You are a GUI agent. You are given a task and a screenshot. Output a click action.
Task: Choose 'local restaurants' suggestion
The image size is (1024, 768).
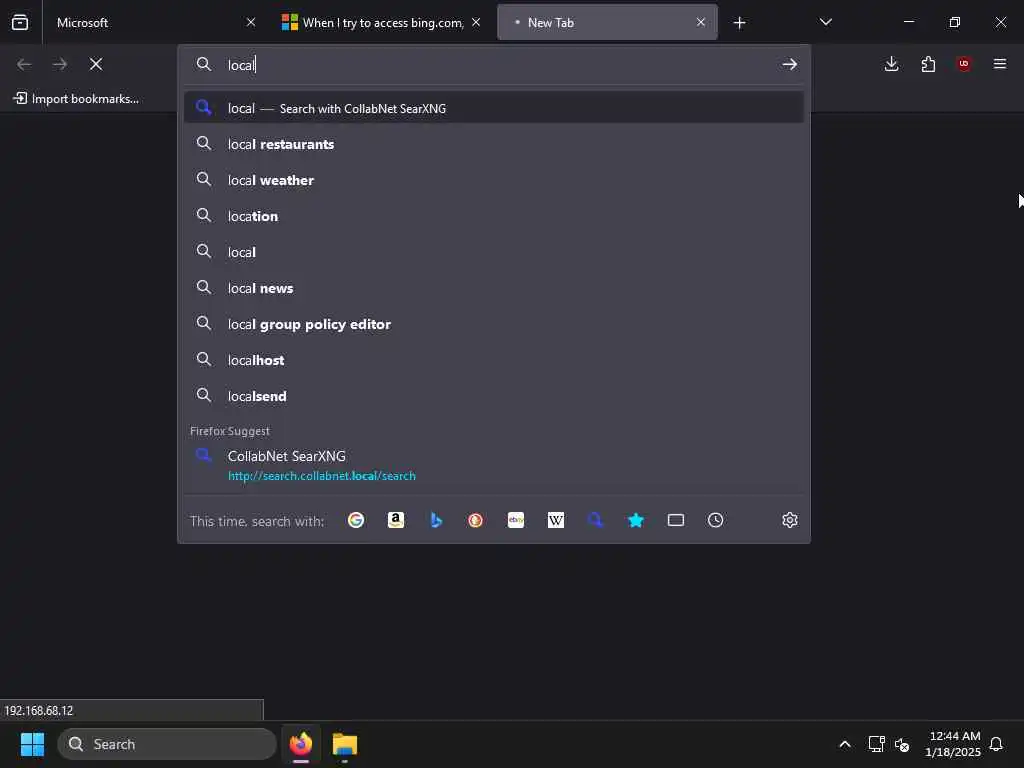pos(494,144)
